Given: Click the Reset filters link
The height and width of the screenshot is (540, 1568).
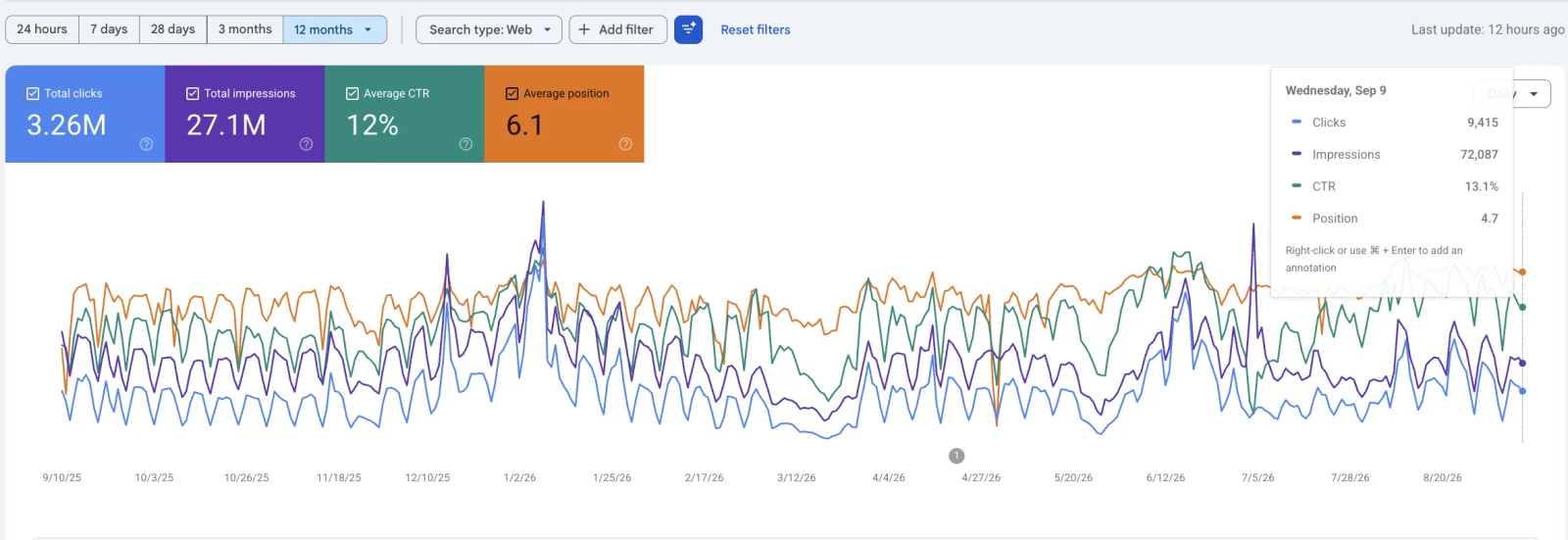Looking at the screenshot, I should coord(756,29).
